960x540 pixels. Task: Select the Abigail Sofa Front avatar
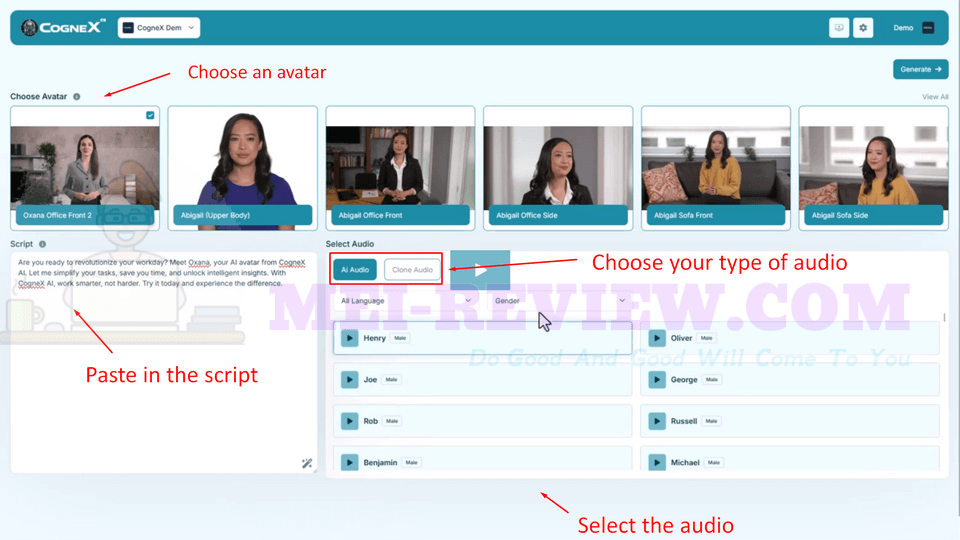716,168
